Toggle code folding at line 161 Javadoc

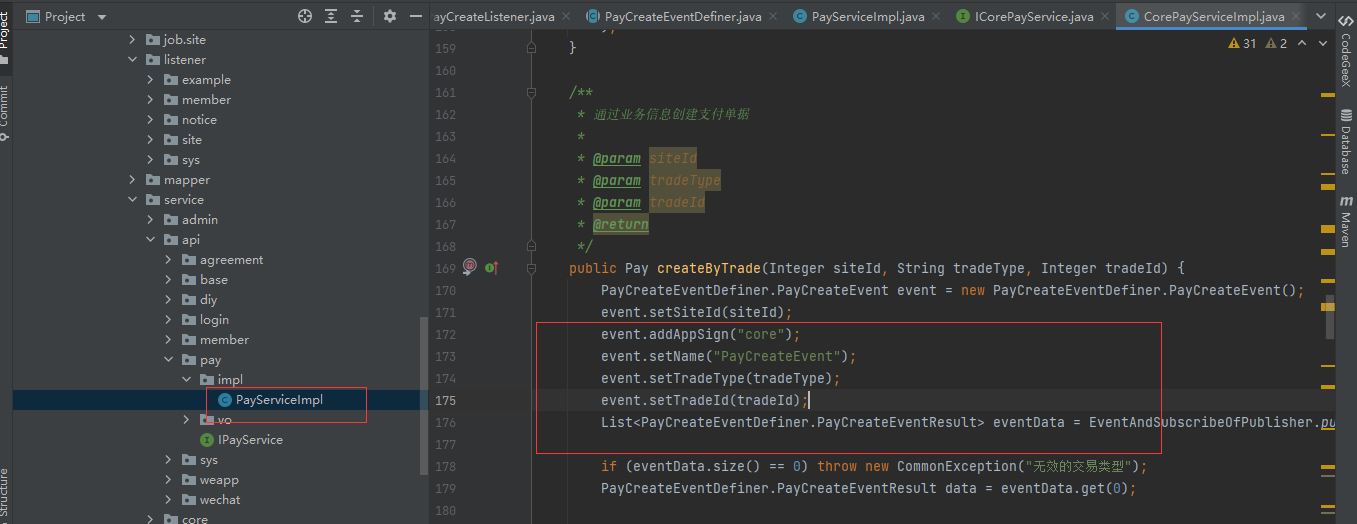coord(531,93)
